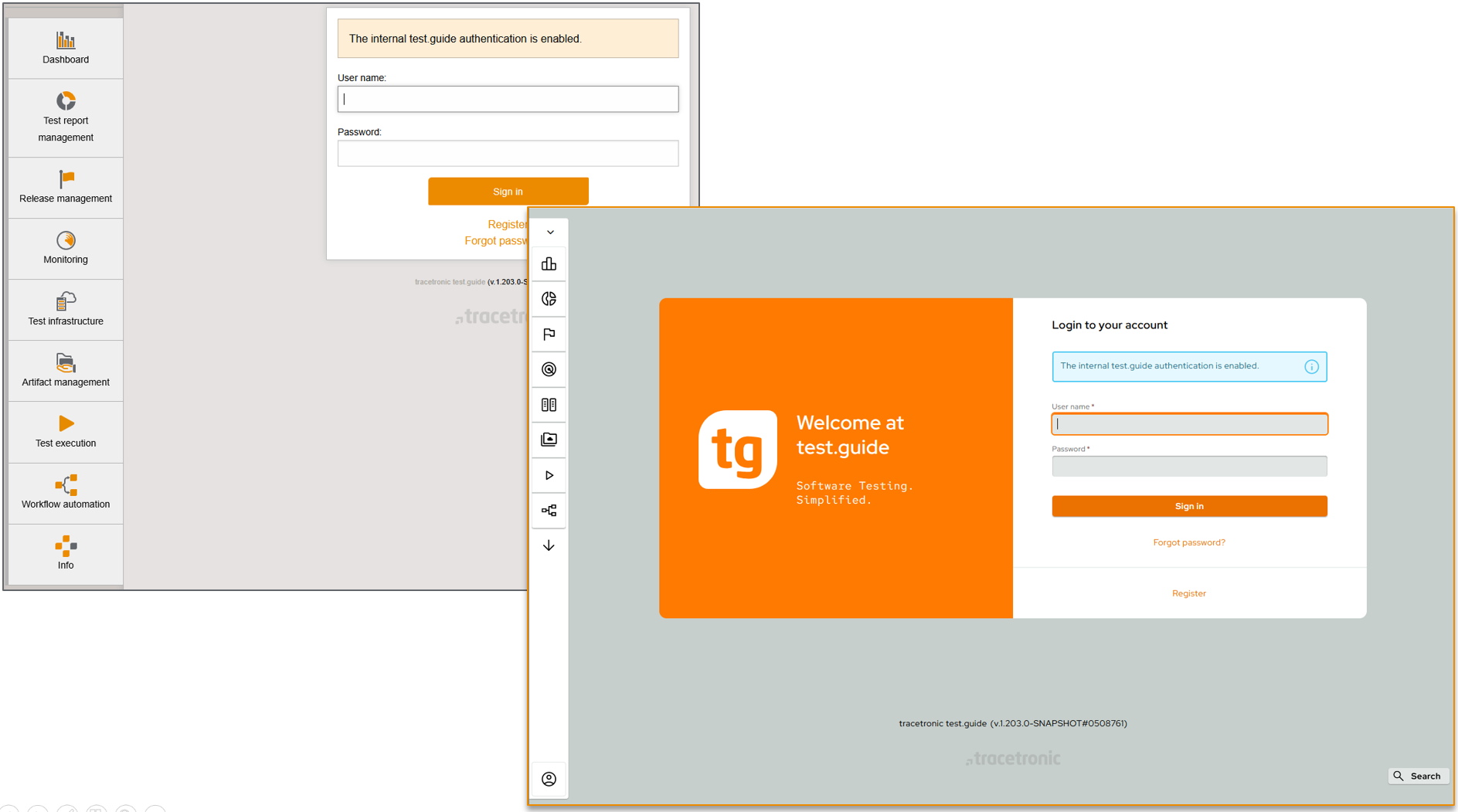Switch to the old Dashboard menu entry

[65, 48]
